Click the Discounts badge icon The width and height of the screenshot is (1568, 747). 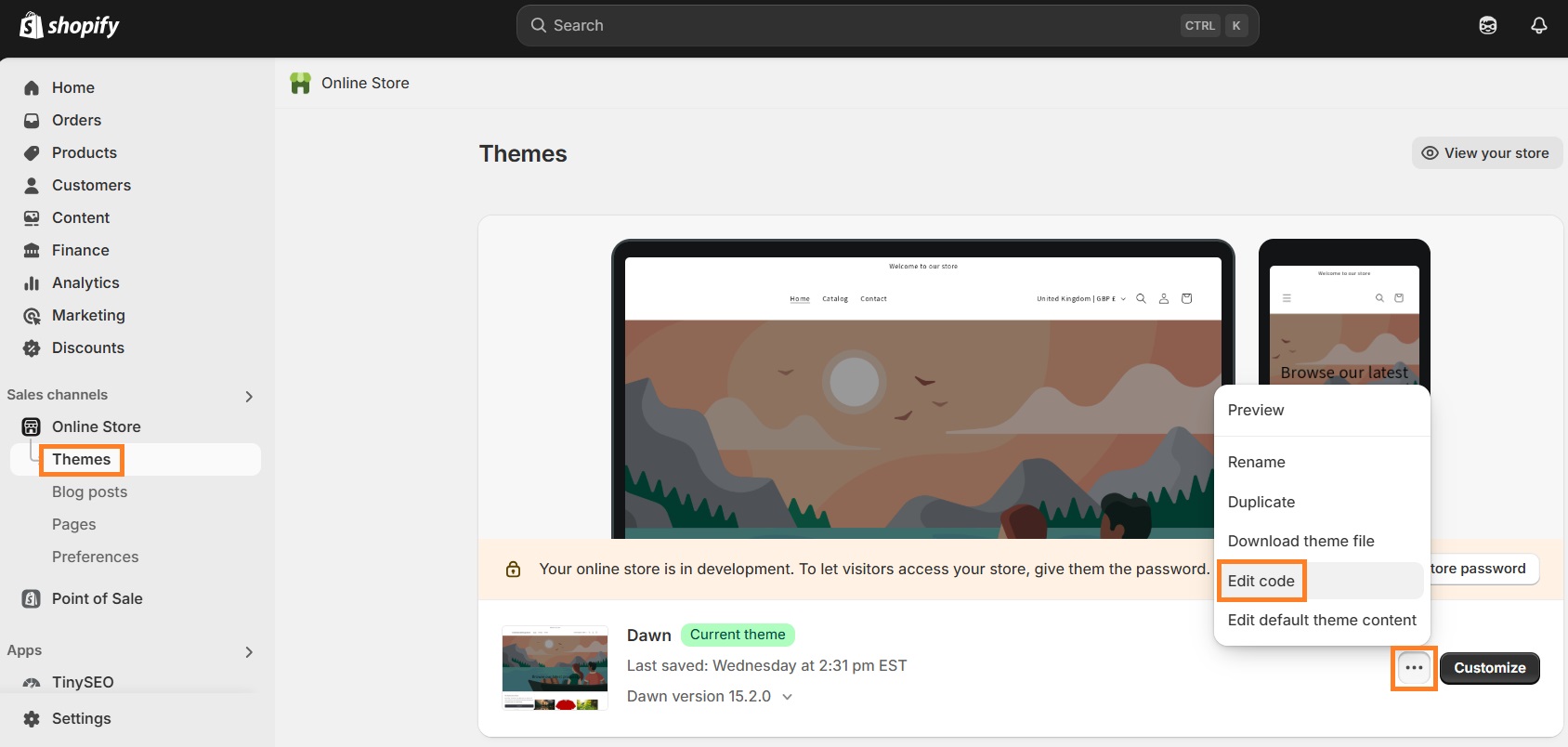pos(32,347)
